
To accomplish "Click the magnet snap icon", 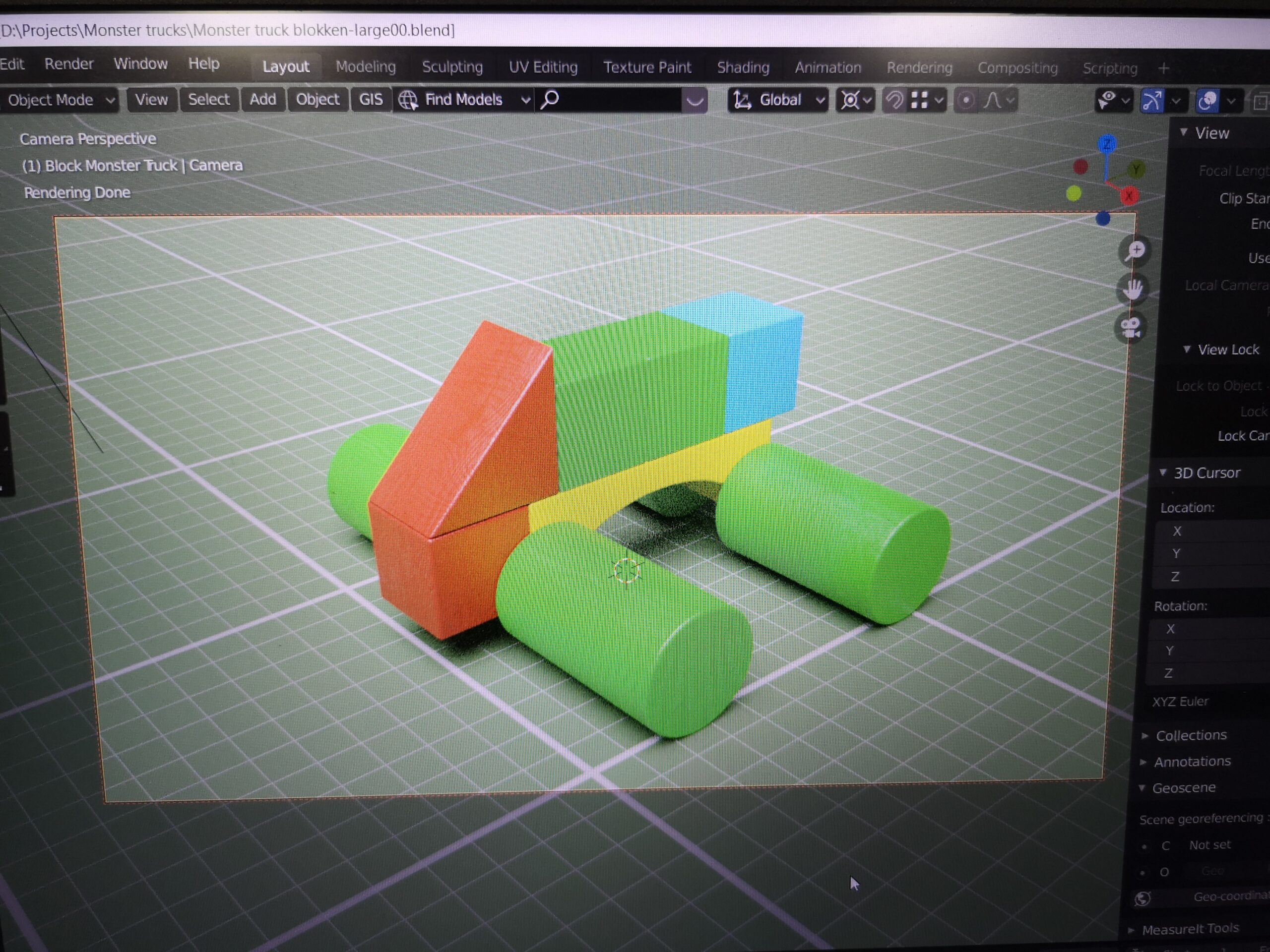I will pos(894,101).
